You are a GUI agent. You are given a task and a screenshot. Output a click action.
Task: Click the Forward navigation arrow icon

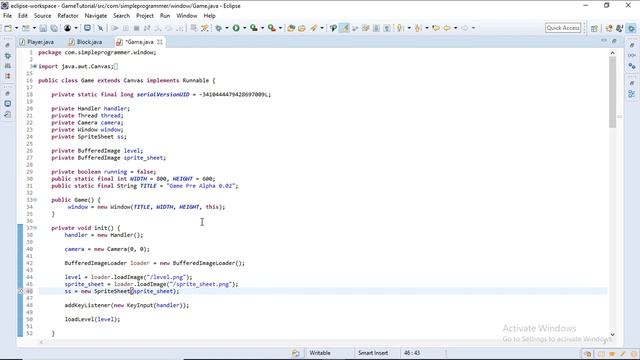click(465, 28)
